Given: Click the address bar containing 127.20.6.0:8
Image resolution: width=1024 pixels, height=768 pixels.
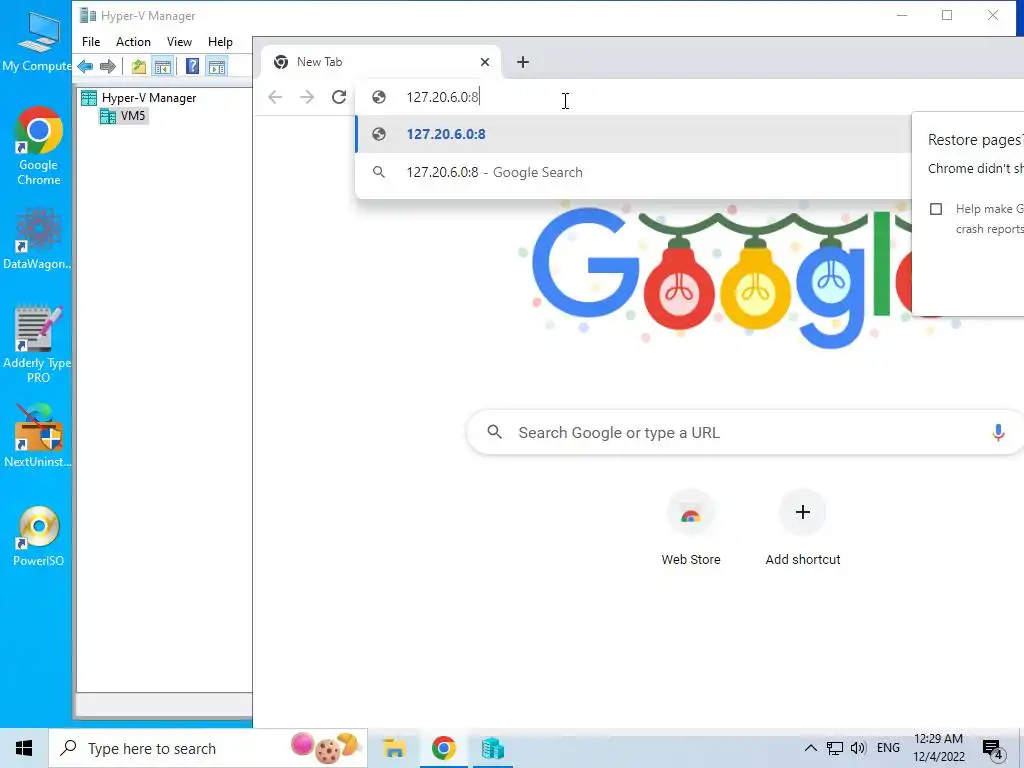Looking at the screenshot, I should pyautogui.click(x=689, y=97).
